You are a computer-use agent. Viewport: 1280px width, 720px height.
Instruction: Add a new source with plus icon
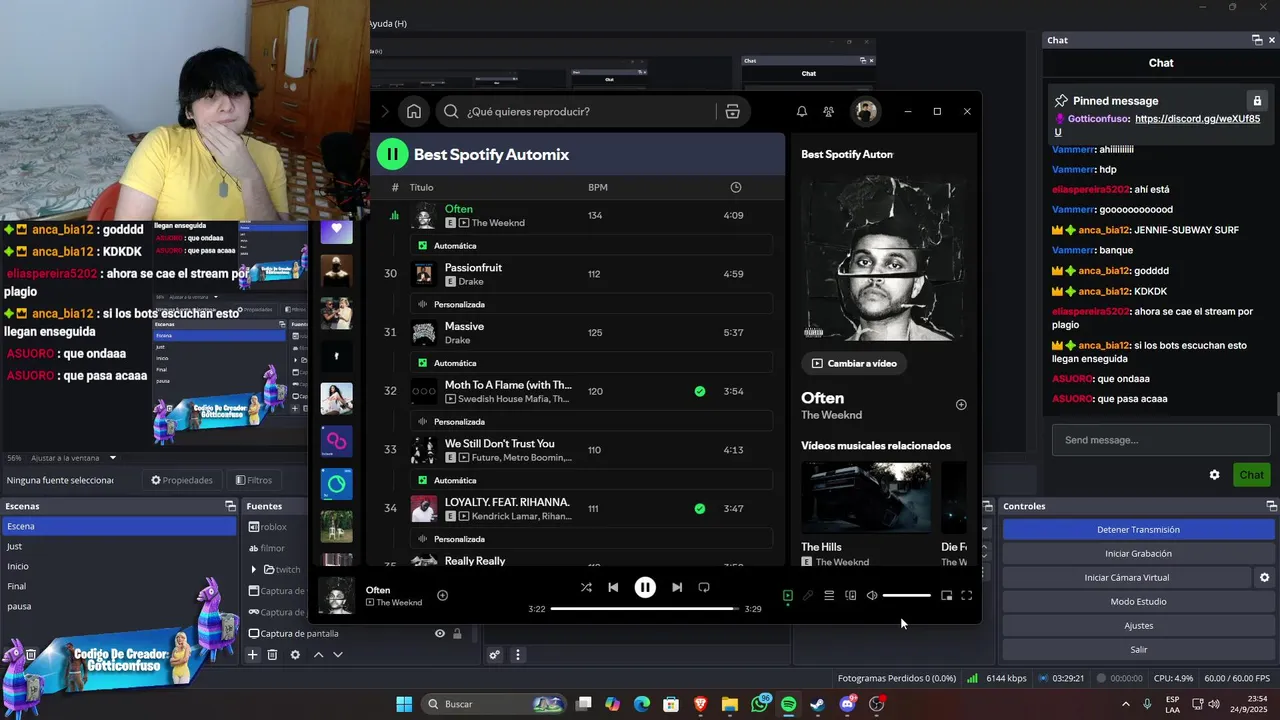(x=253, y=655)
